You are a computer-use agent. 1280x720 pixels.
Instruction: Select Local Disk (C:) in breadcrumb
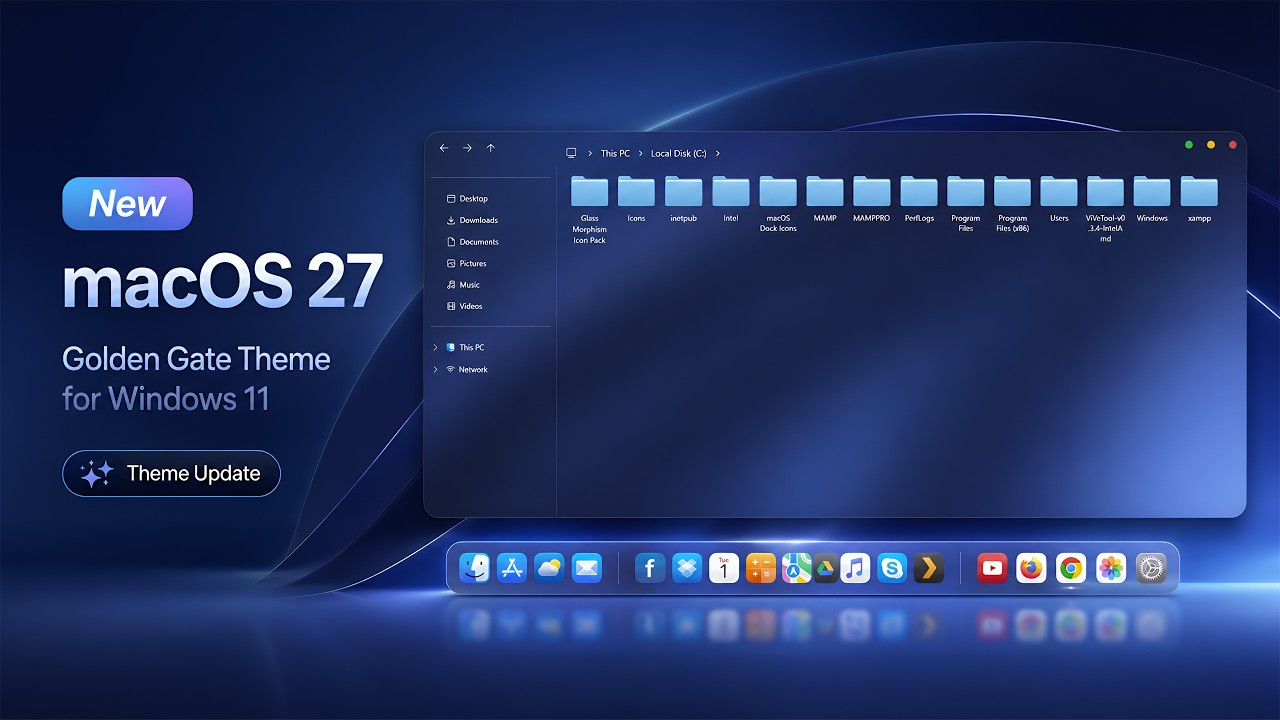point(678,153)
